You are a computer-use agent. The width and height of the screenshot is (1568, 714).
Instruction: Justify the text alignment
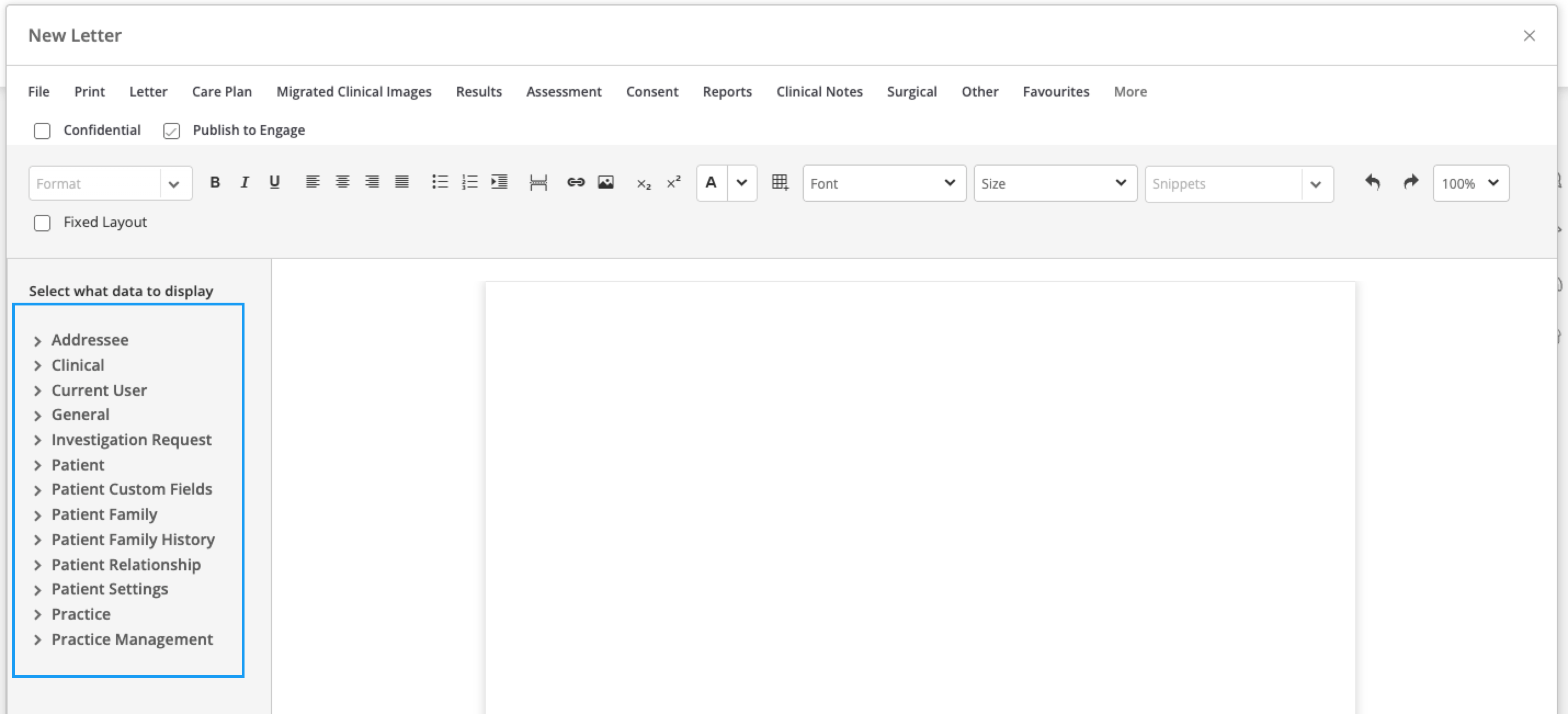point(402,183)
